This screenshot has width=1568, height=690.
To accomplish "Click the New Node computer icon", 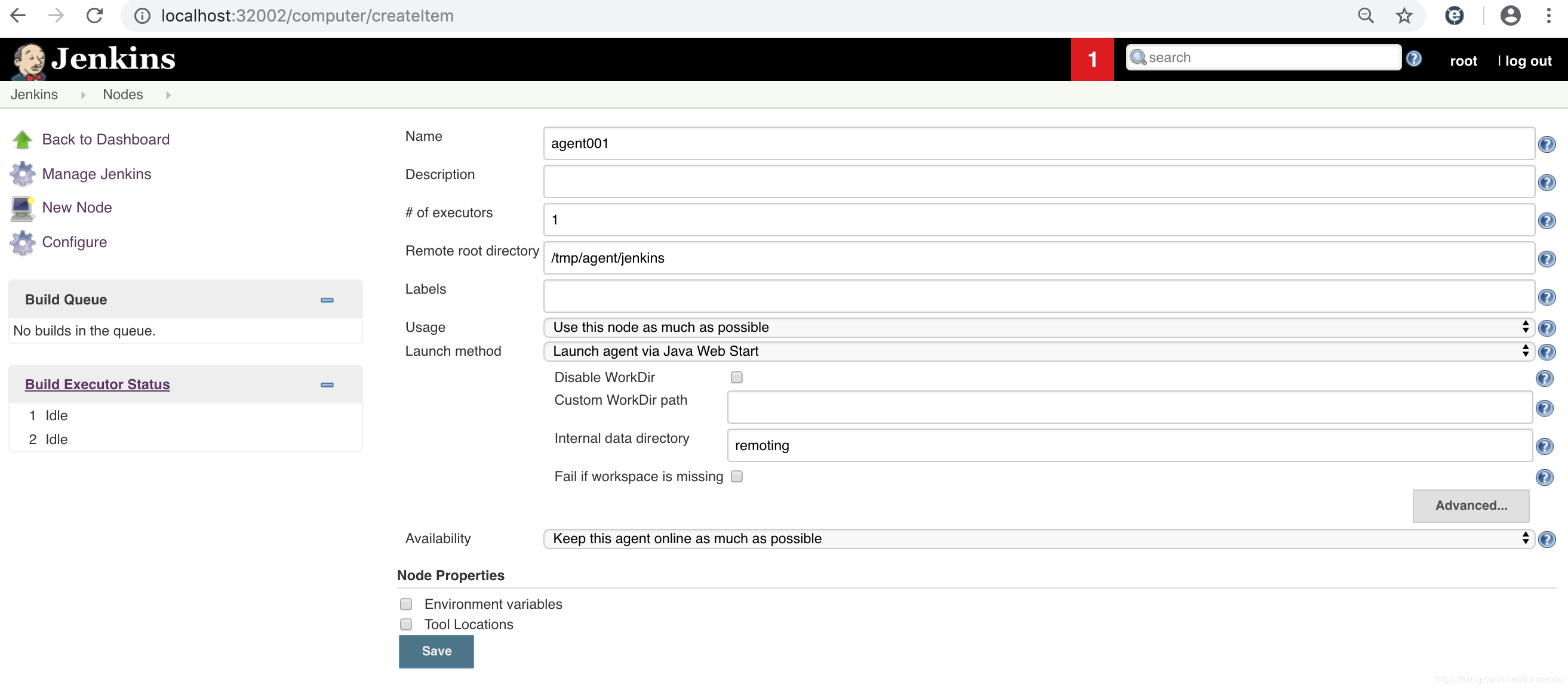I will click(x=21, y=207).
